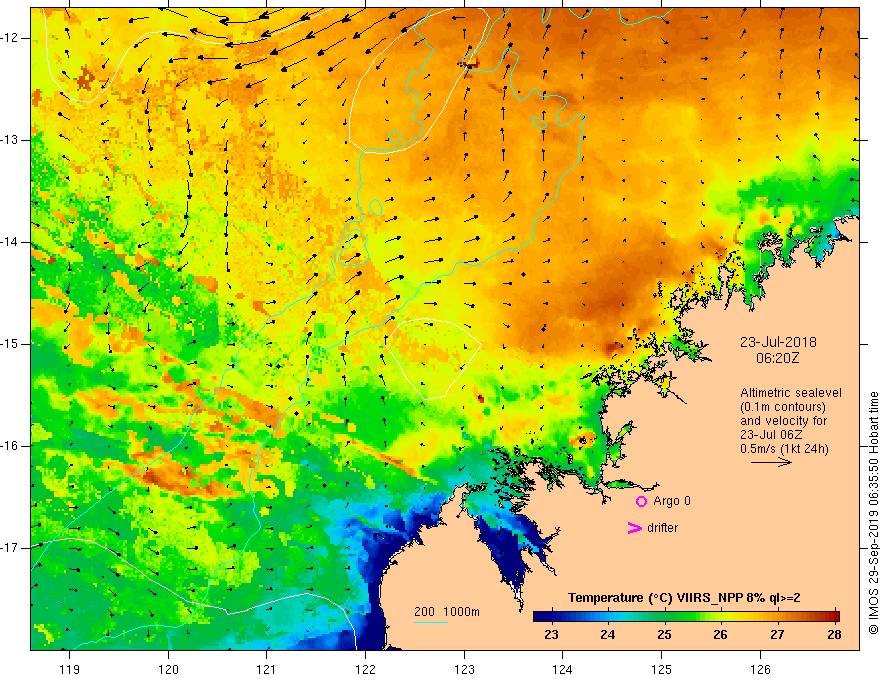Click the longitude label 121

[x=267, y=669]
